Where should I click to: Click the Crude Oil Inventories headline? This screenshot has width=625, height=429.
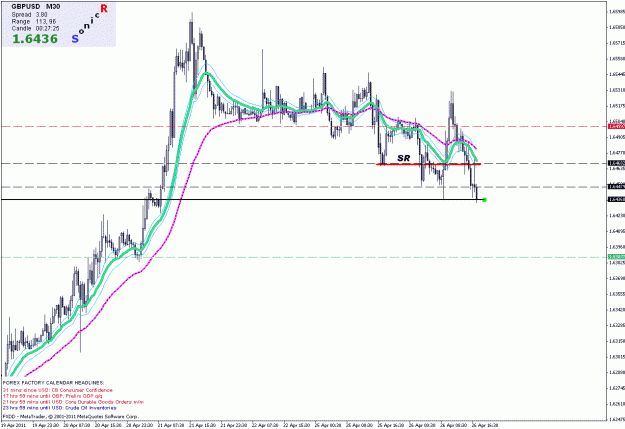coord(59,408)
